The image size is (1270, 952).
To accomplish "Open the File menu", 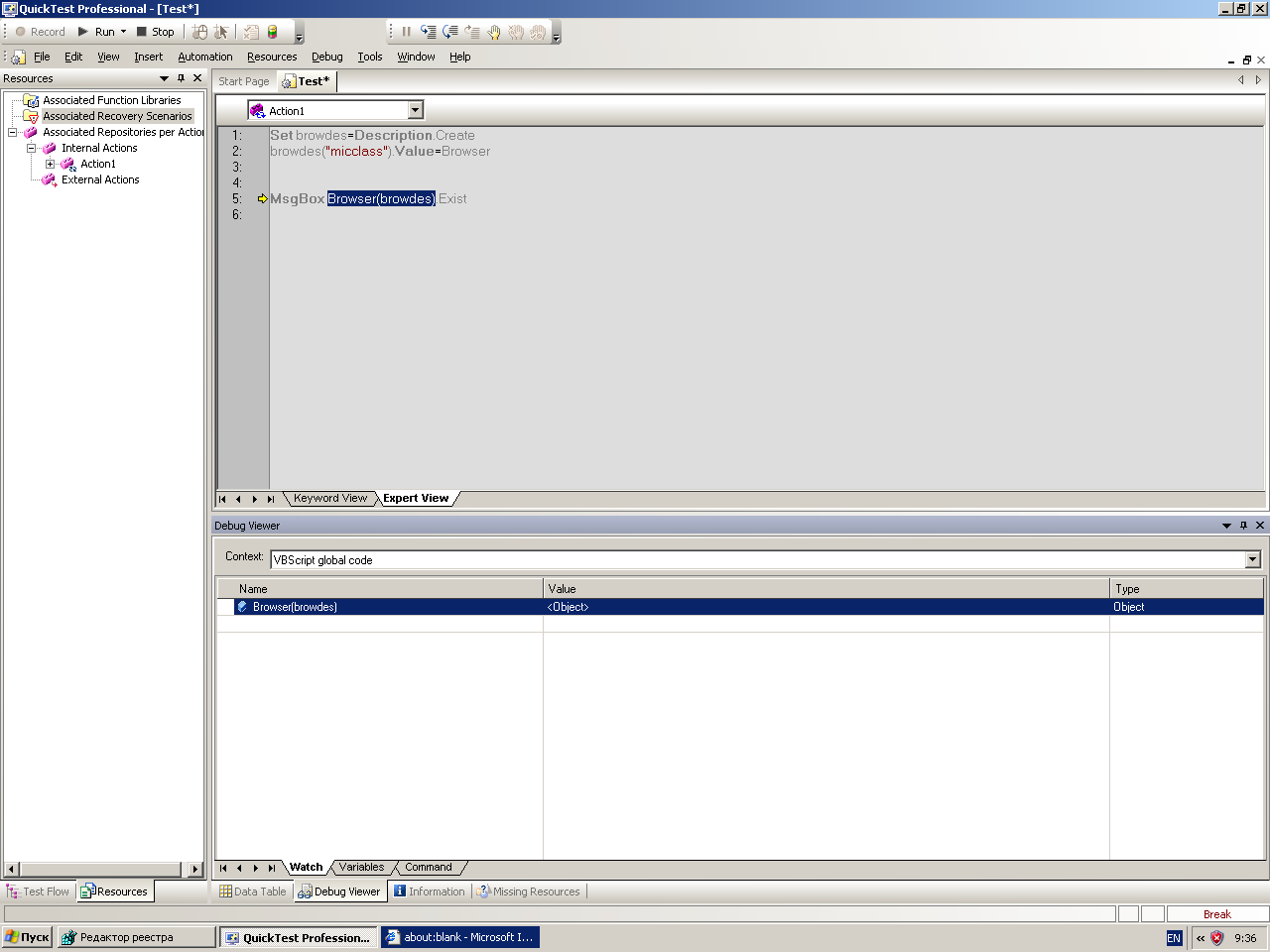I will 42,57.
